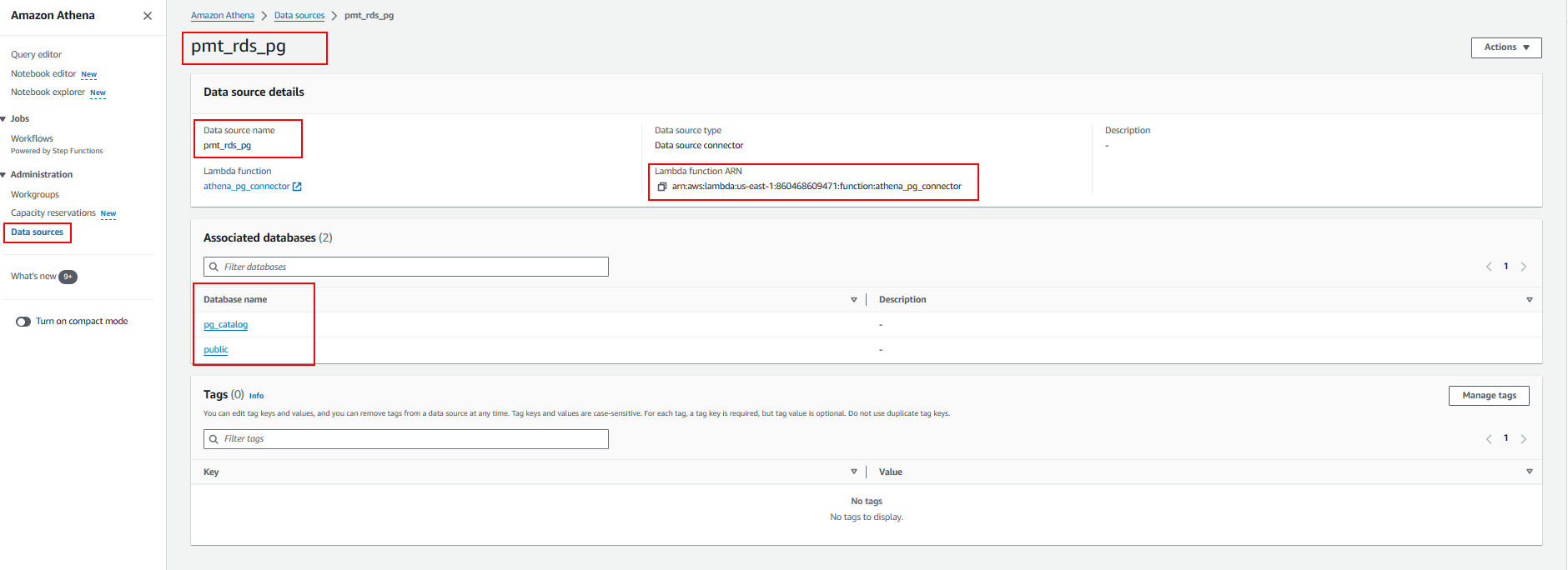Image resolution: width=1568 pixels, height=570 pixels.
Task: Copy the Lambda function ARN
Action: [662, 187]
